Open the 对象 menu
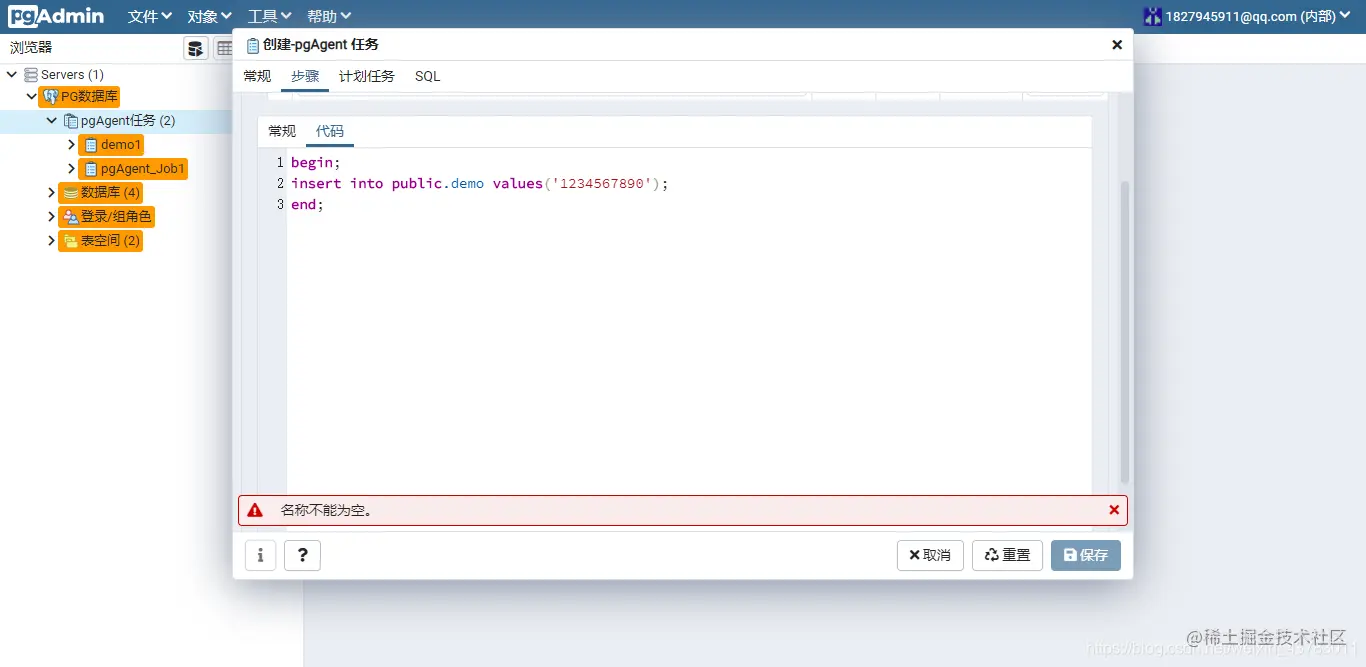 tap(210, 16)
